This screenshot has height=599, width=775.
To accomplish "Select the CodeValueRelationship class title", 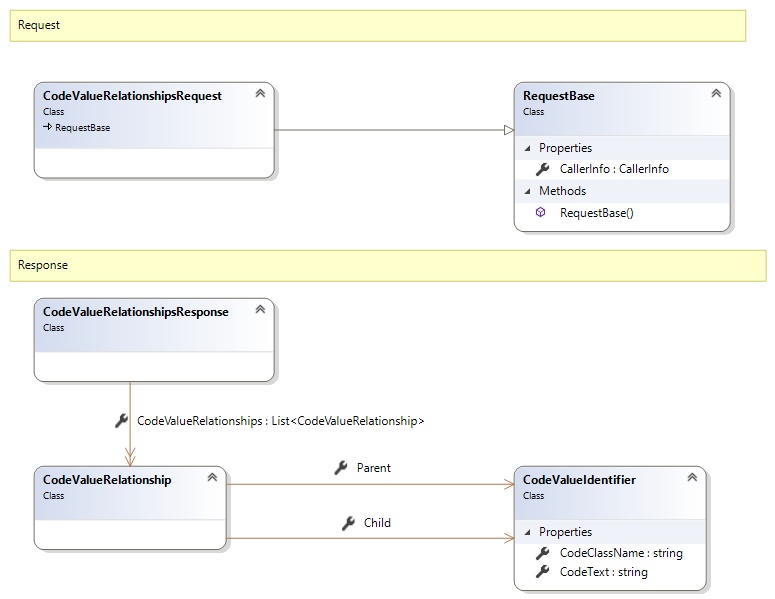I will click(107, 480).
